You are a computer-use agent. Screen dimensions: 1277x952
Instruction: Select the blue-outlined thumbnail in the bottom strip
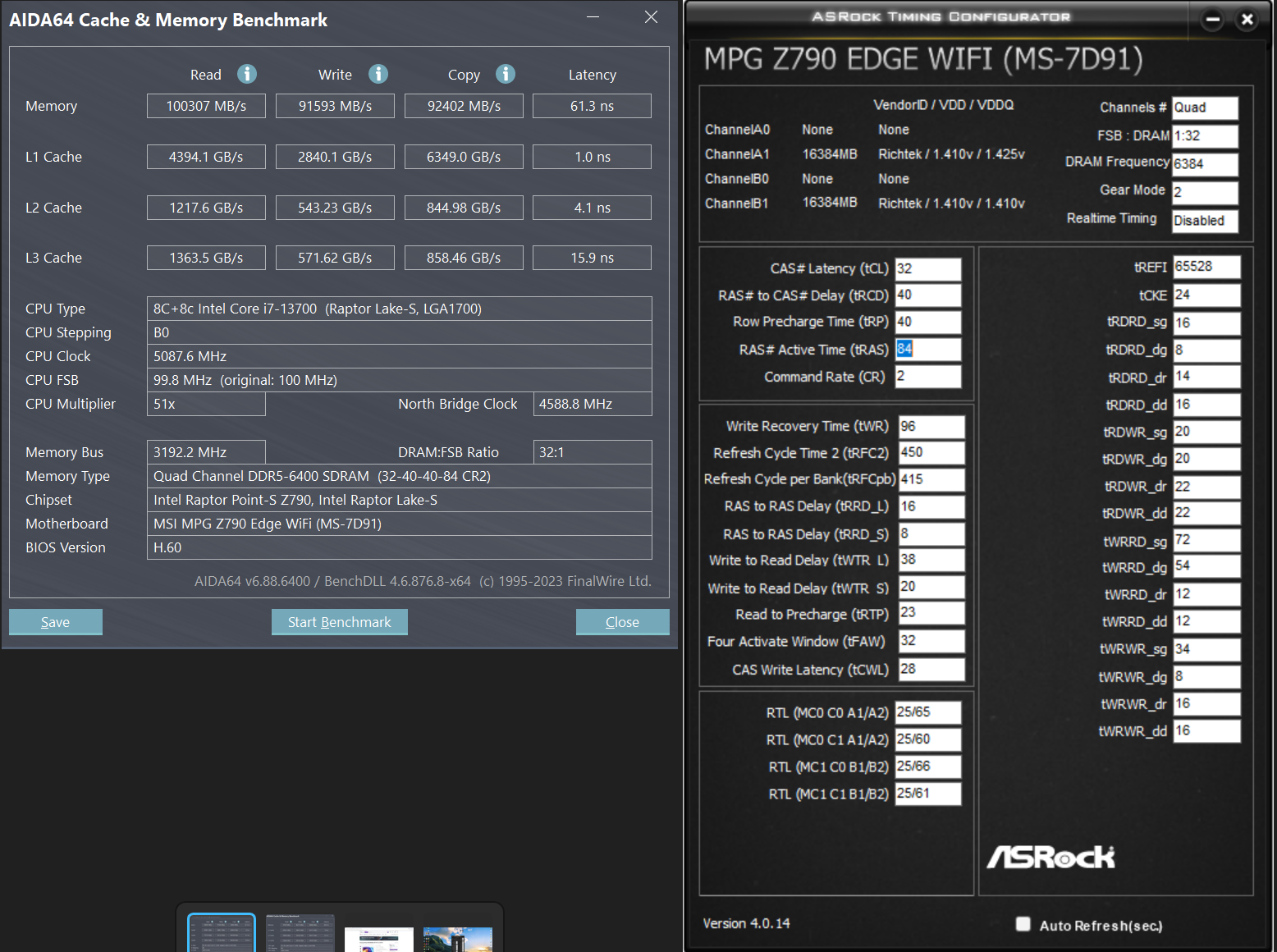[222, 933]
